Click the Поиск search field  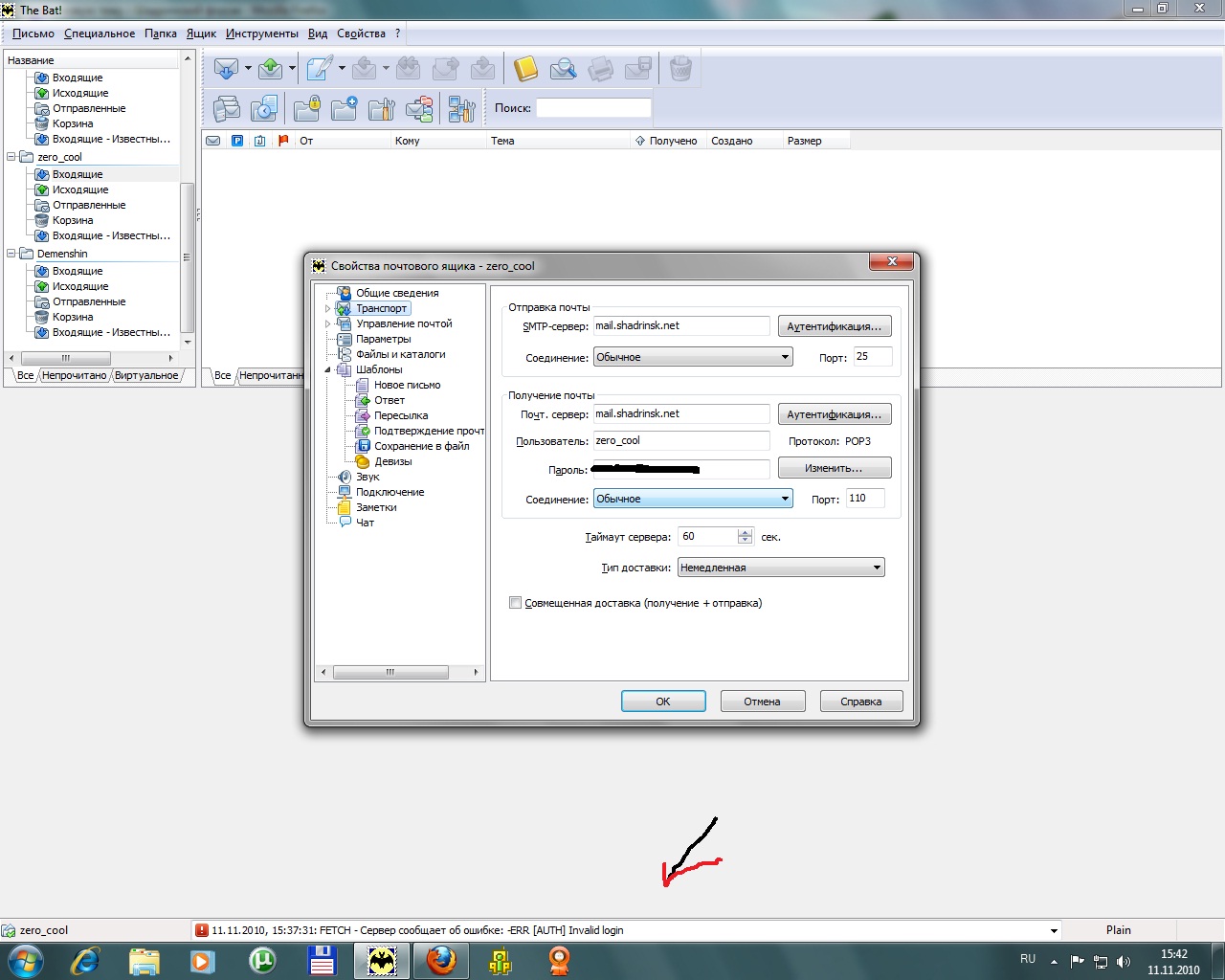pyautogui.click(x=593, y=108)
